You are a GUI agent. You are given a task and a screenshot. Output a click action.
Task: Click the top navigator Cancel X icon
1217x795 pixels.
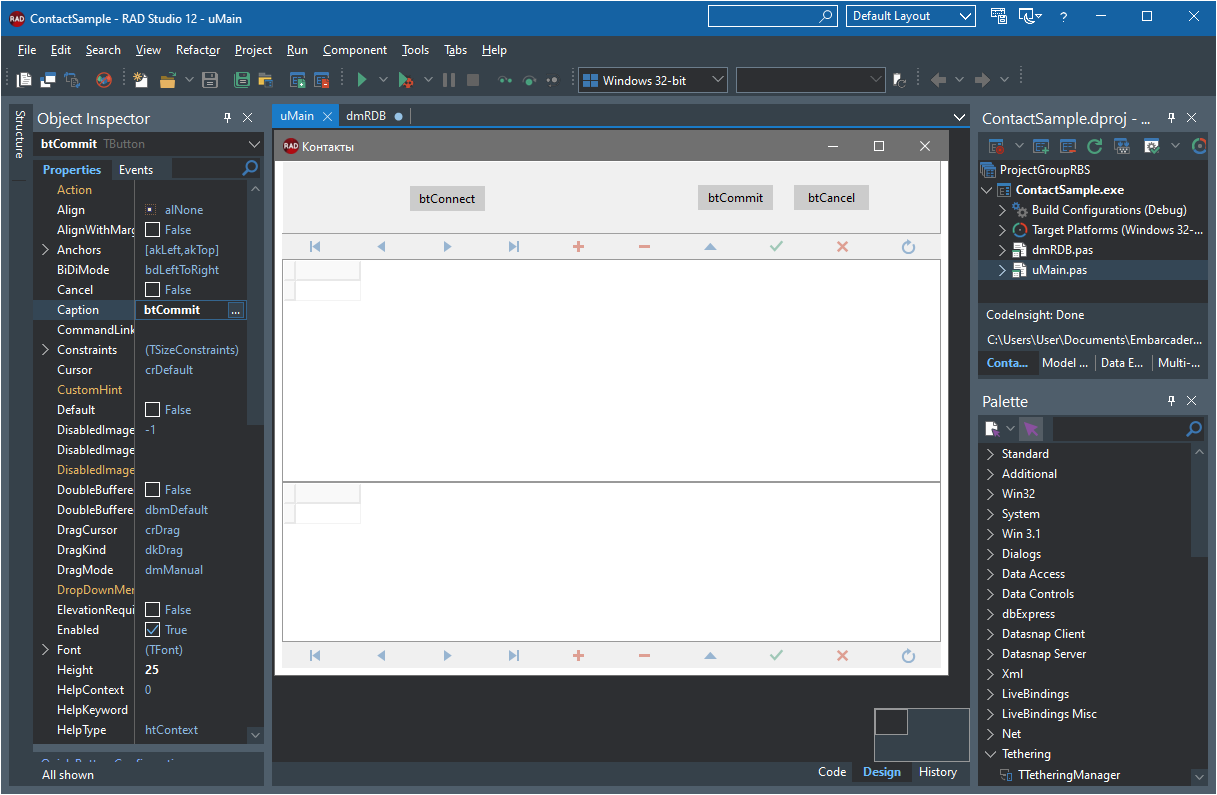842,246
